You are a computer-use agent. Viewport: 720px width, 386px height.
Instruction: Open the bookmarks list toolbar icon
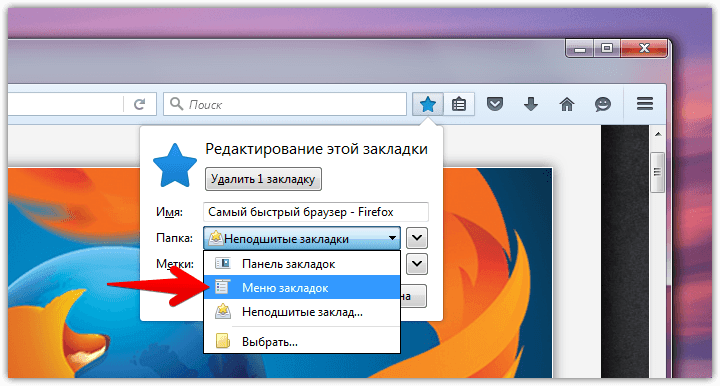pos(459,104)
